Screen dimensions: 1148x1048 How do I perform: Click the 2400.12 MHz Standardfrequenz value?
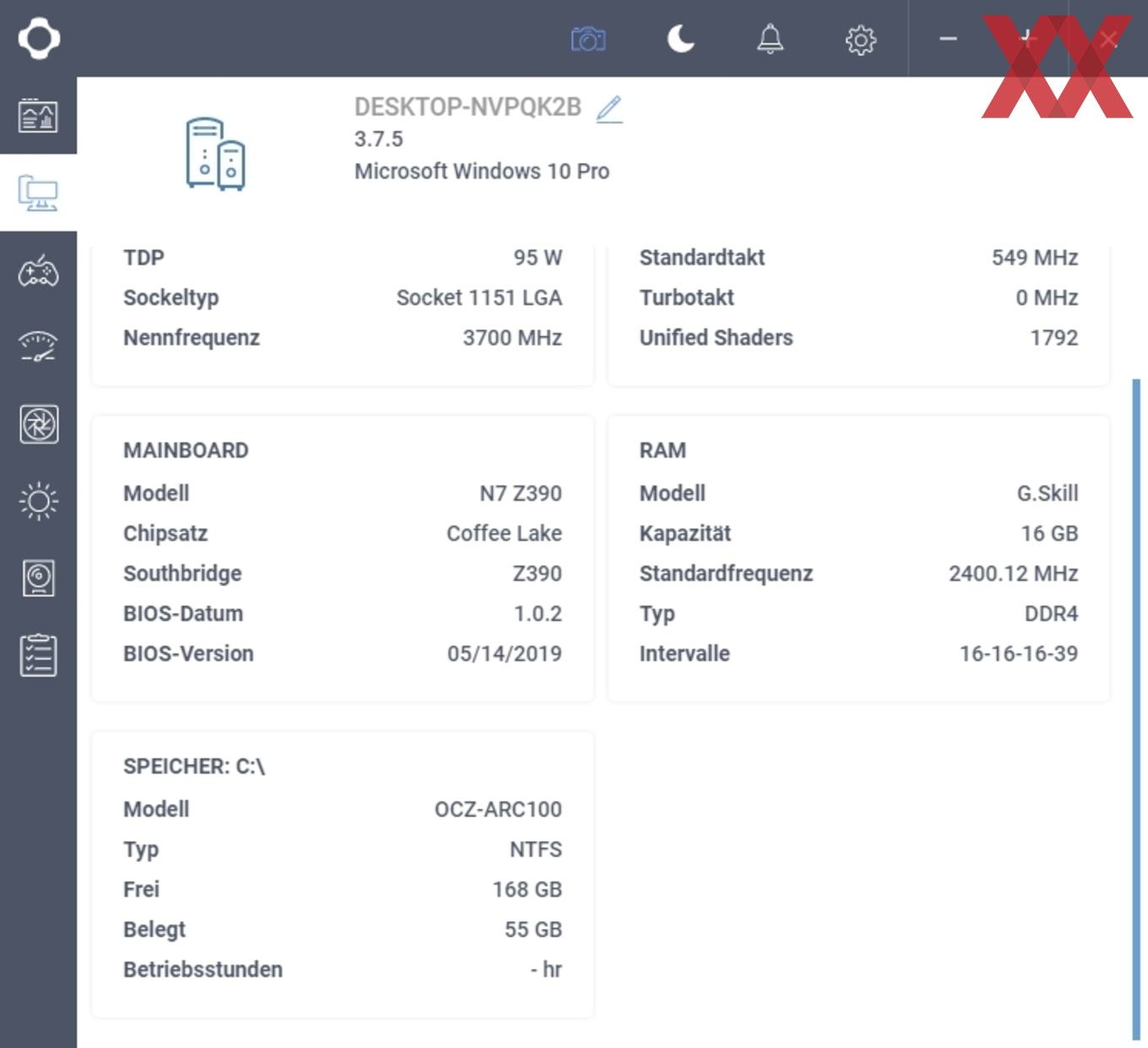tap(1013, 573)
